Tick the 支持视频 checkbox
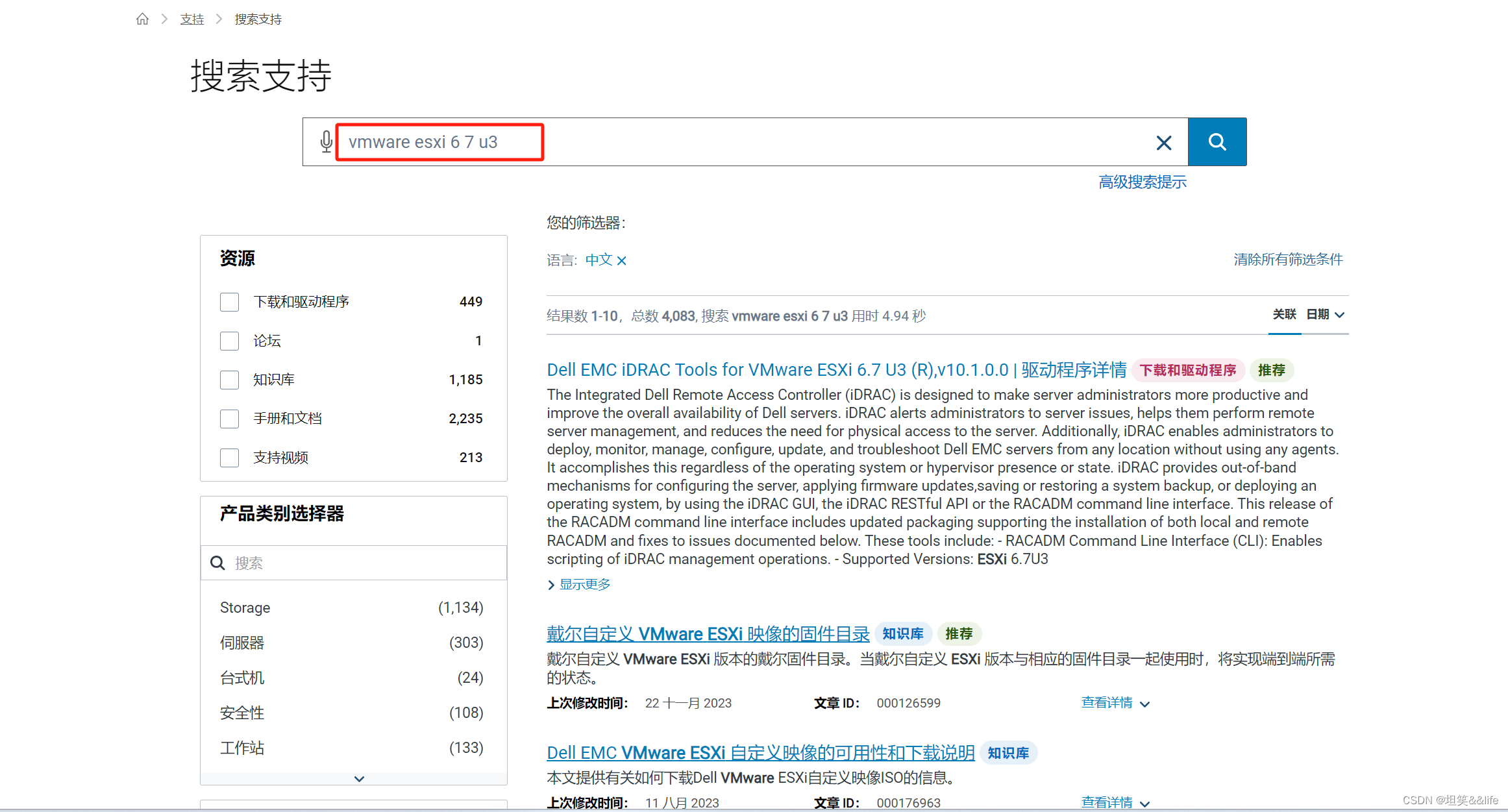 229,458
